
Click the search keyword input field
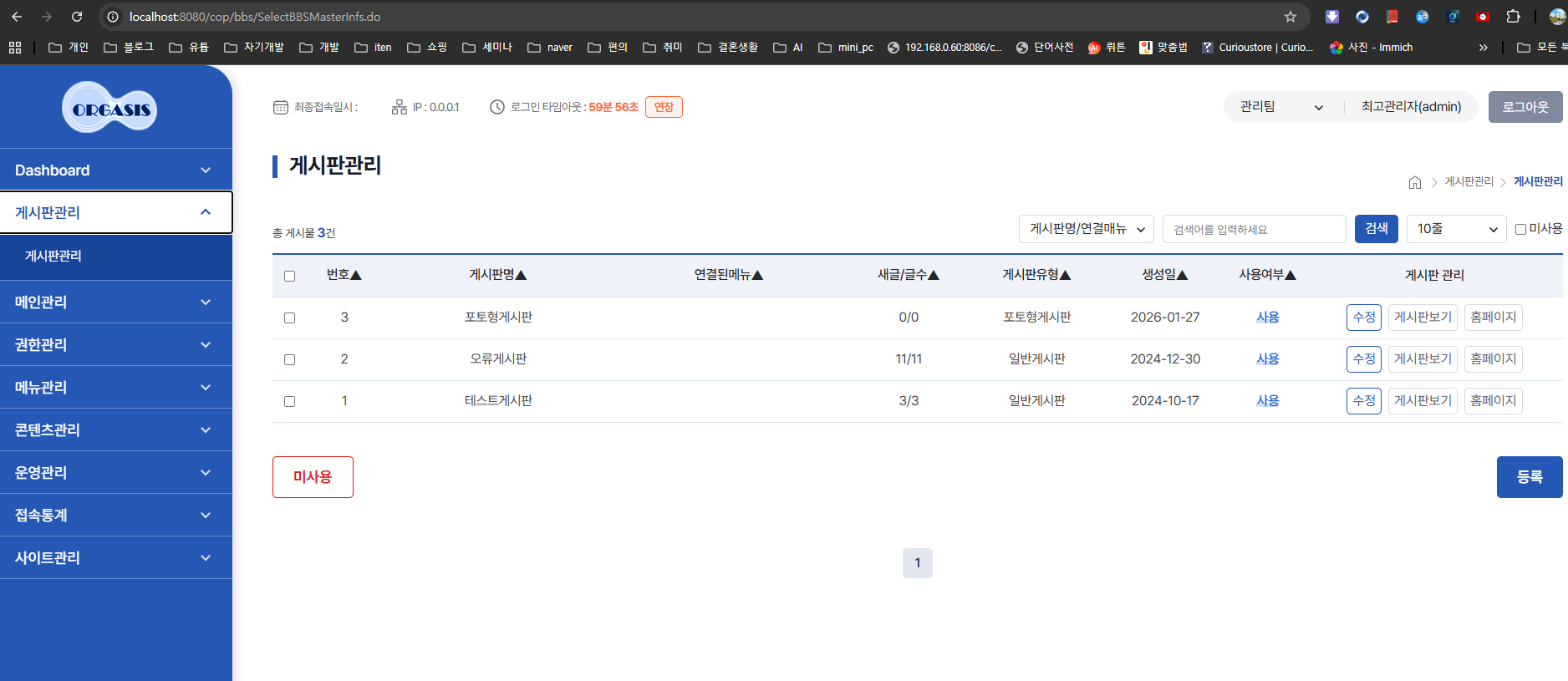point(1253,229)
